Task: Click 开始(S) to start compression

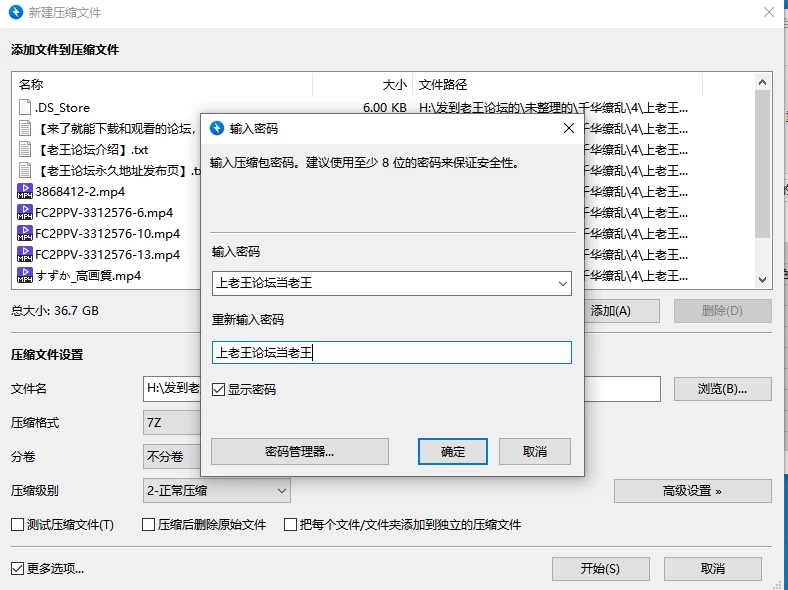Action: coord(601,568)
